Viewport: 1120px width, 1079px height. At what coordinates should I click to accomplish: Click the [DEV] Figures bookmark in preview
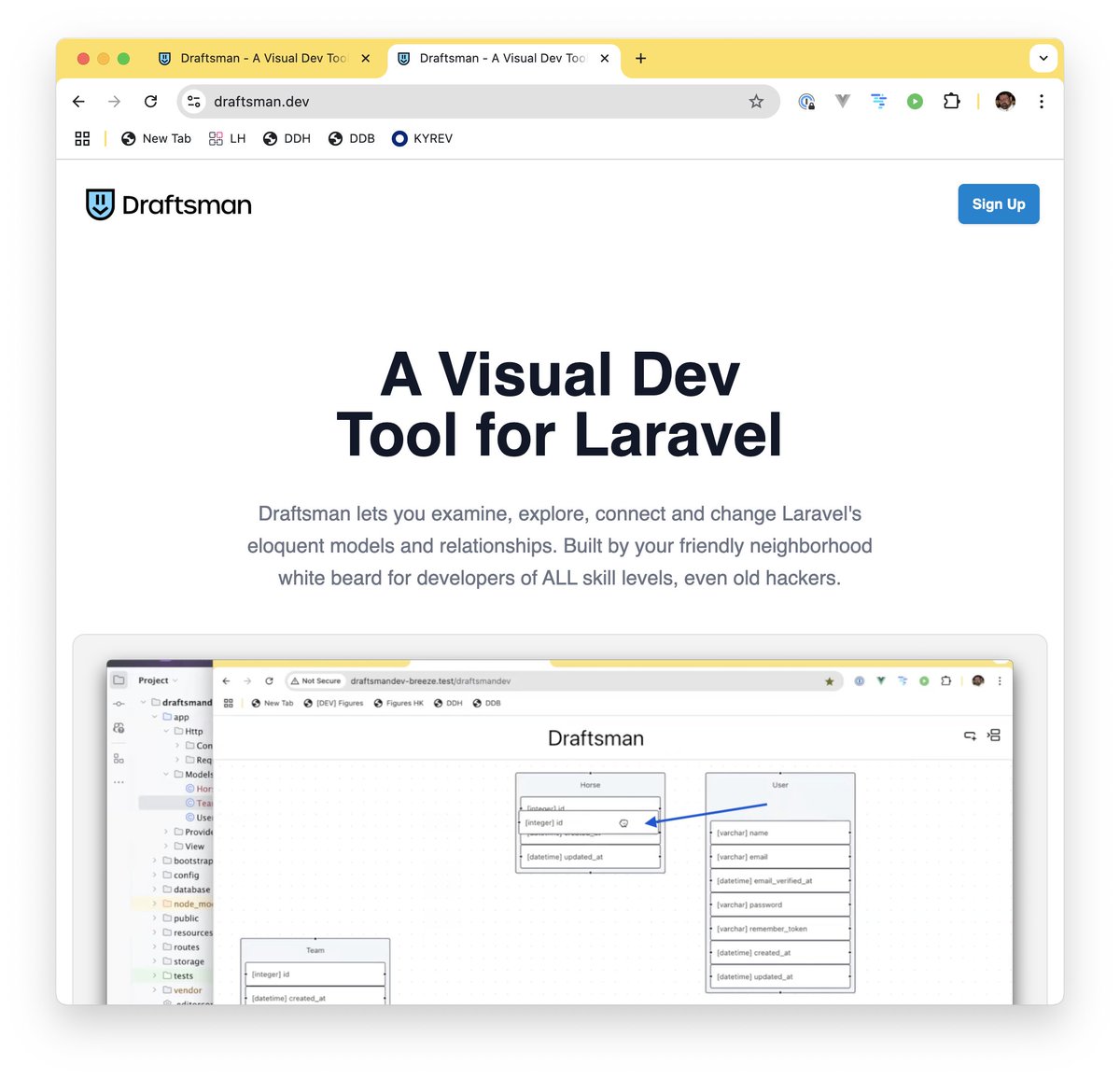point(333,703)
